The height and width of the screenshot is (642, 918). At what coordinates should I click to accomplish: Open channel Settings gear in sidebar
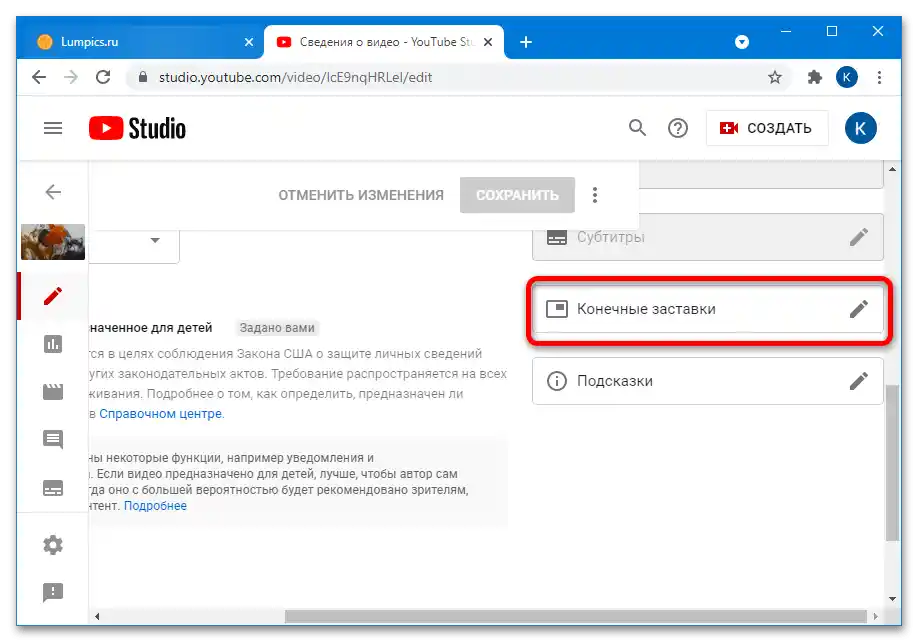pos(52,545)
